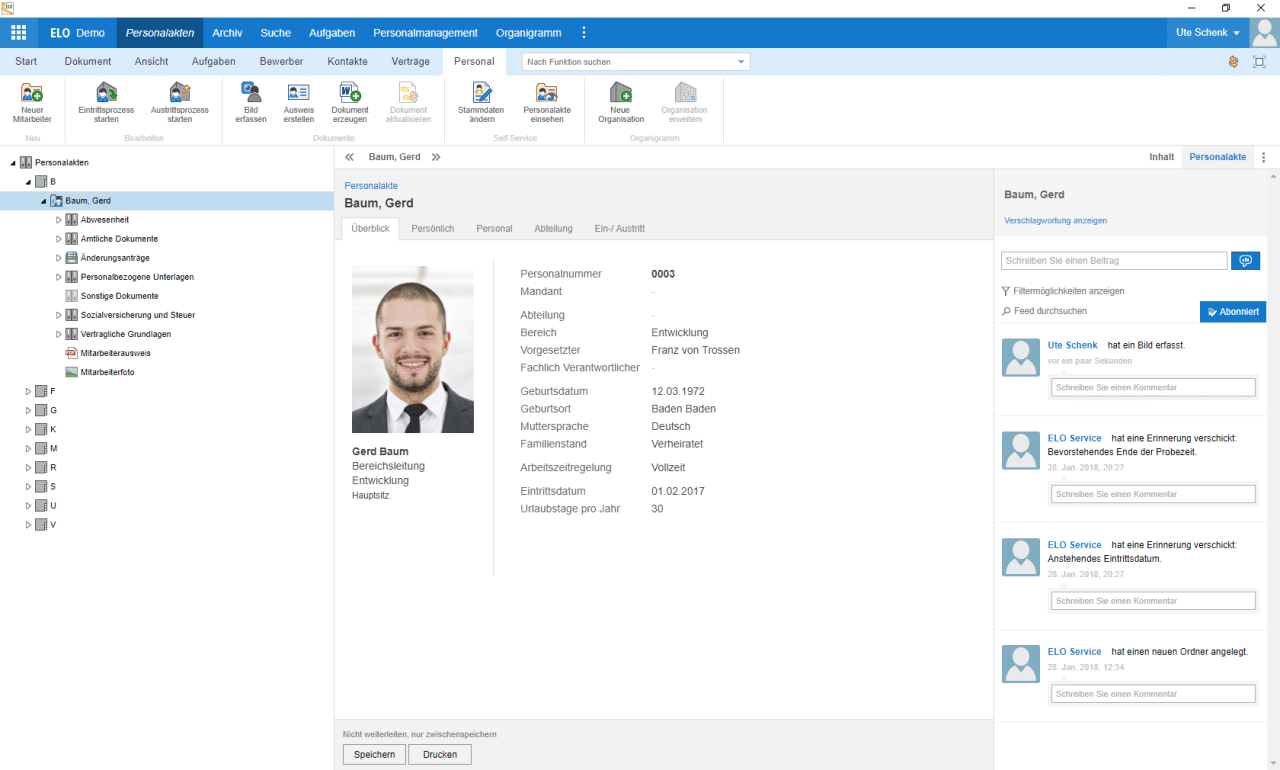Expand Änderungsanträge folder

[58, 258]
